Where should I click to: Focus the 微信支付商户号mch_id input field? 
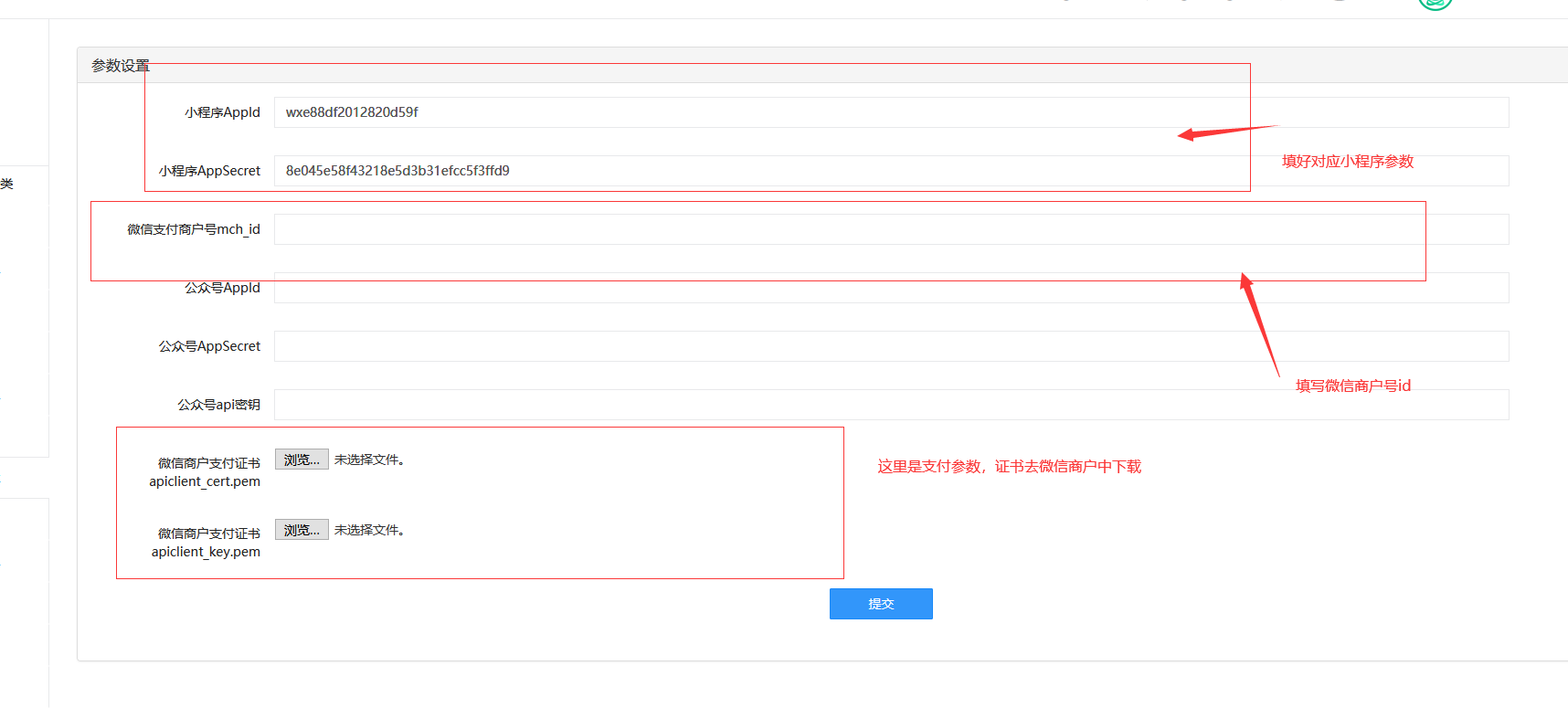[x=891, y=229]
